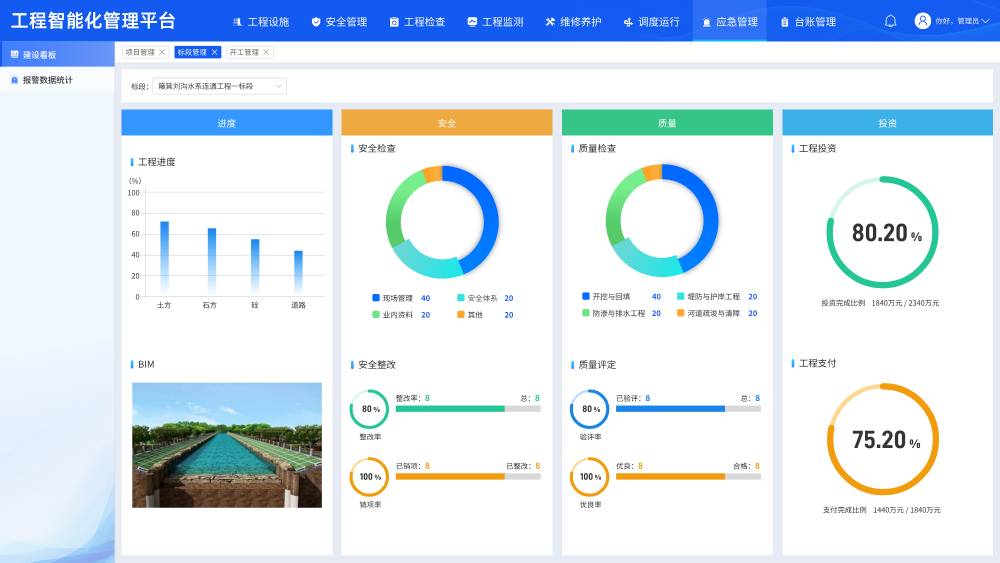Open the 调度运行 menu
This screenshot has height=563, width=1000.
[x=652, y=22]
